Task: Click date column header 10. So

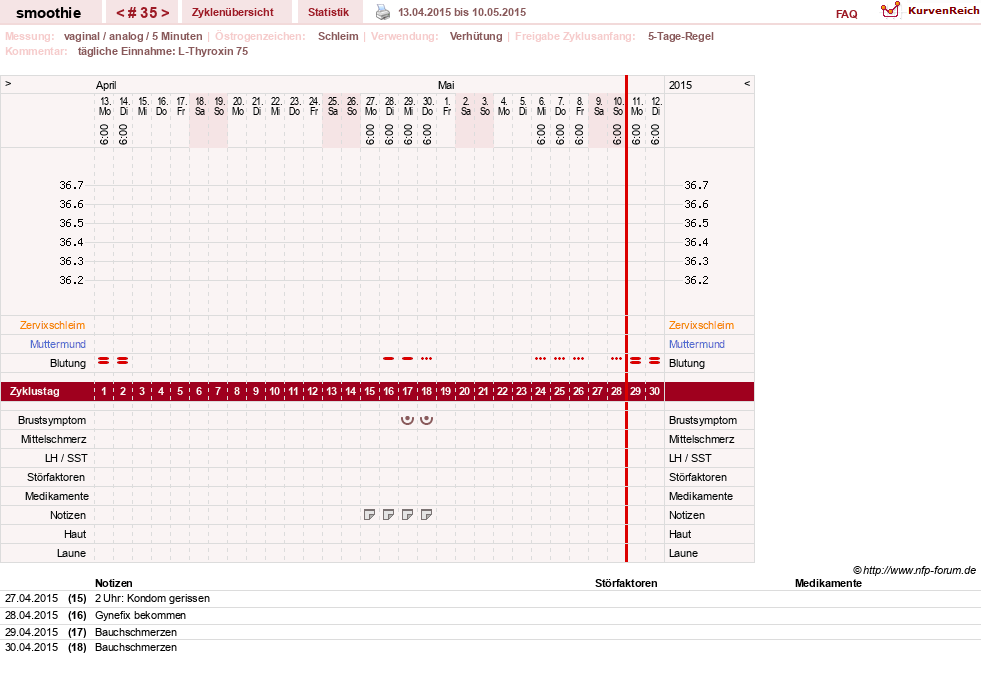Action: 618,106
